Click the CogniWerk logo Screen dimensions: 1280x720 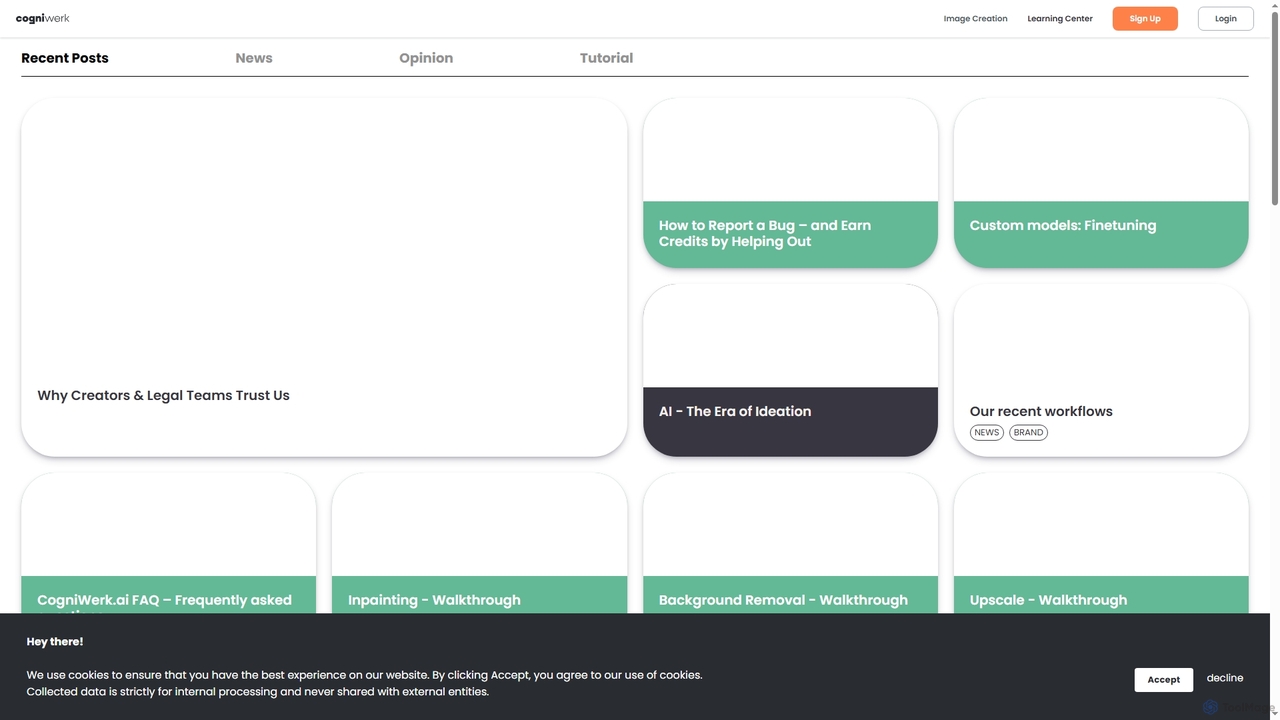pyautogui.click(x=43, y=18)
